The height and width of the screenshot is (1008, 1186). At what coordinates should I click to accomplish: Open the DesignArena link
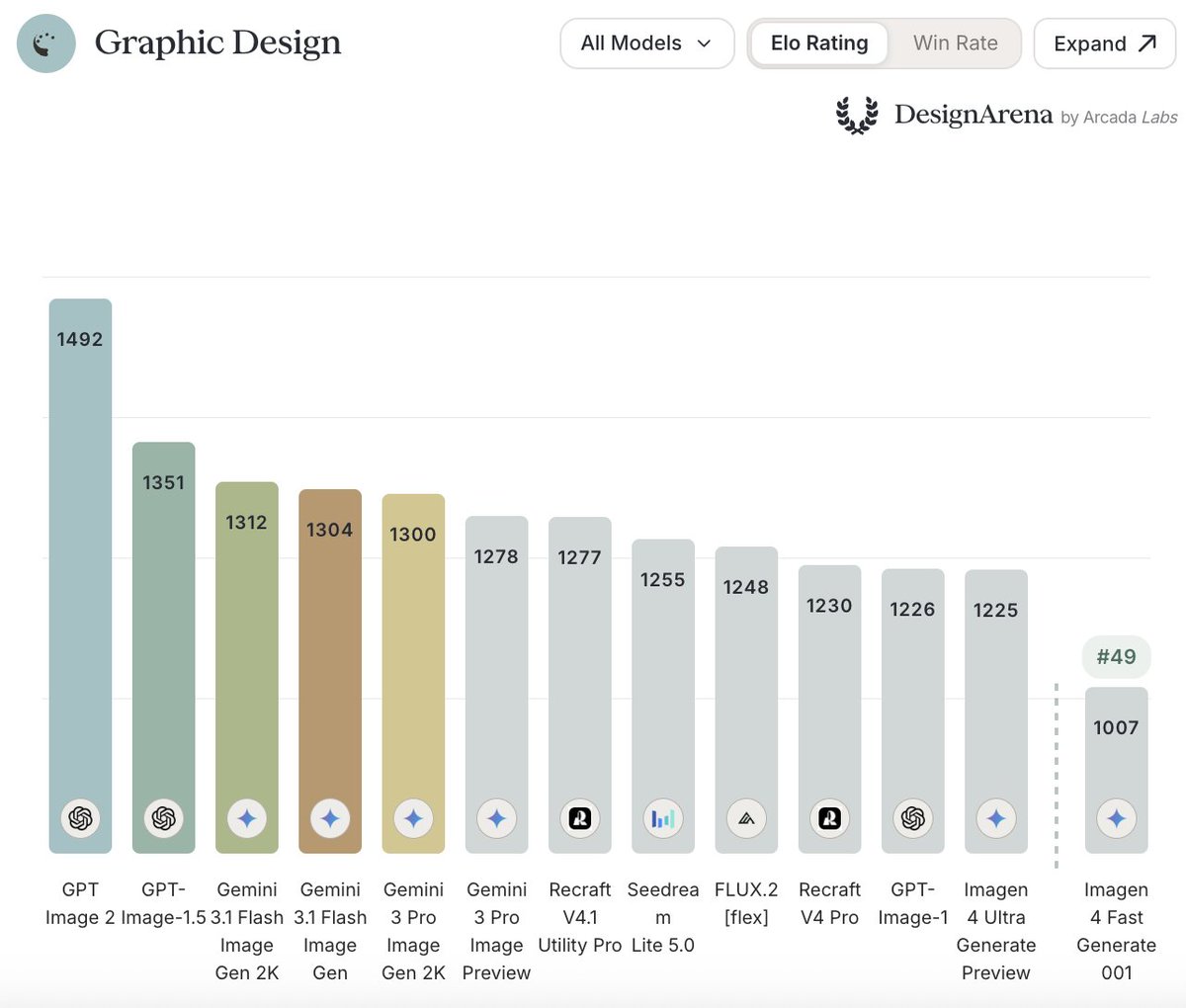point(974,115)
